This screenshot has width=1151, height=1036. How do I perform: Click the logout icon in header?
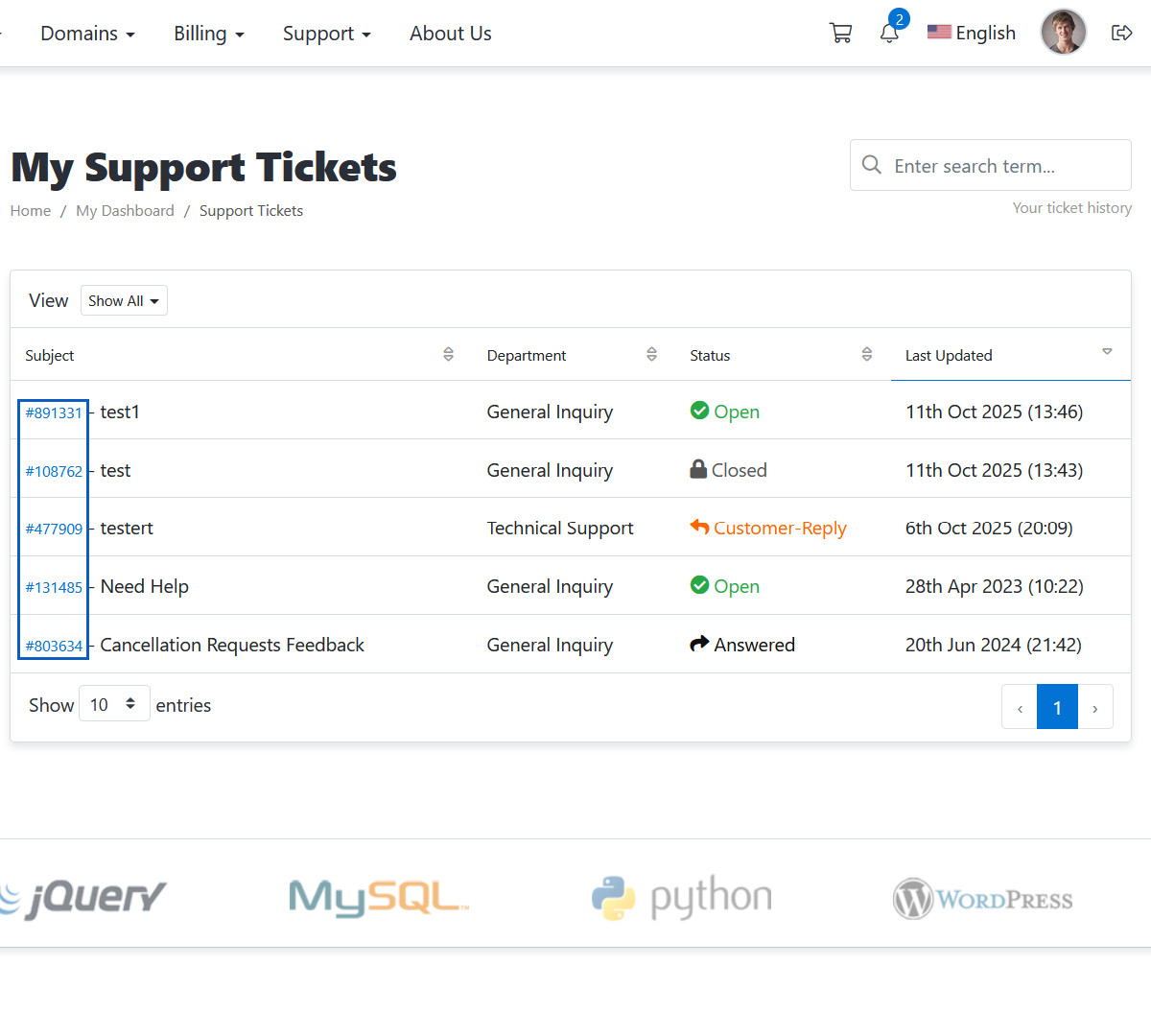pyautogui.click(x=1121, y=34)
